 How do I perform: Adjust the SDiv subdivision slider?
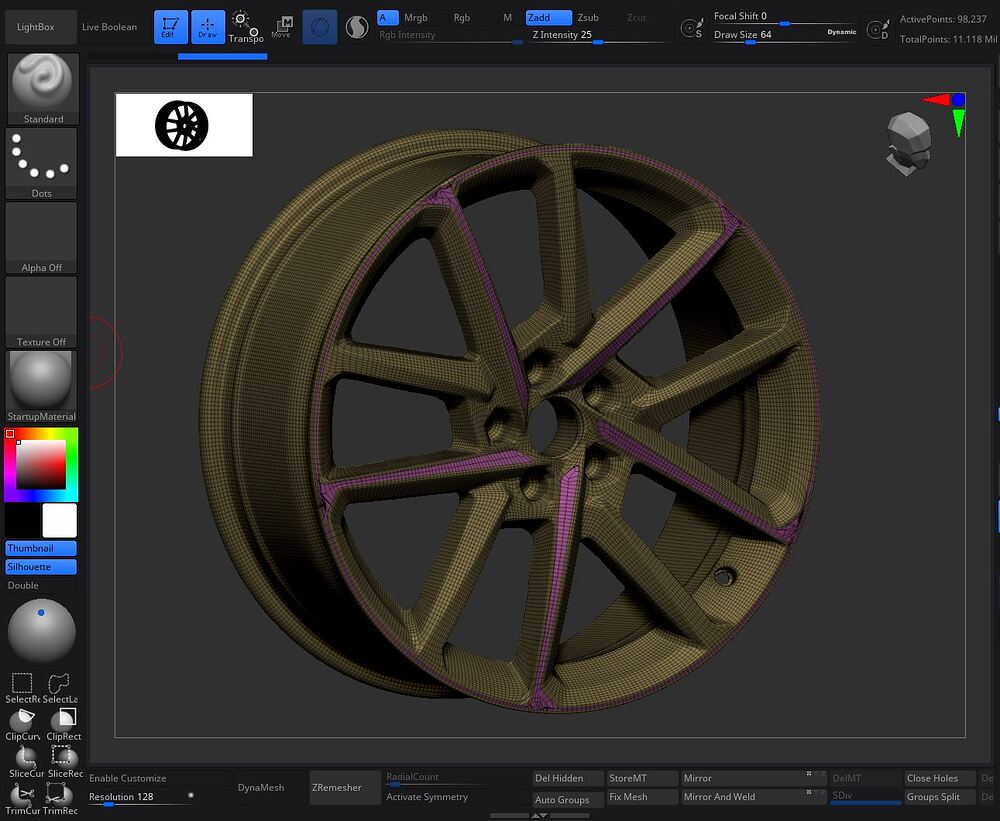[865, 797]
